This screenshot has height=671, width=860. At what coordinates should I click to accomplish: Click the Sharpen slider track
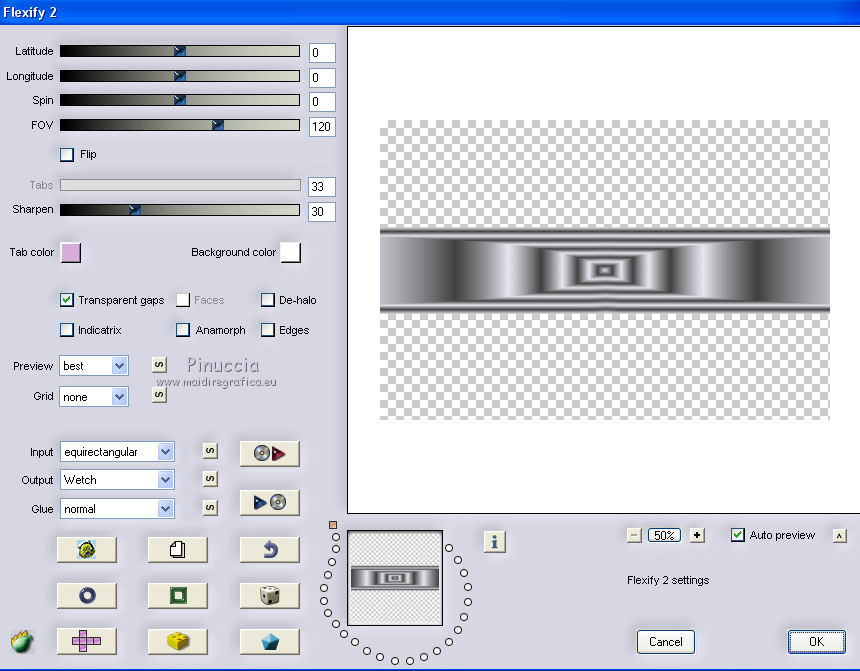(180, 210)
